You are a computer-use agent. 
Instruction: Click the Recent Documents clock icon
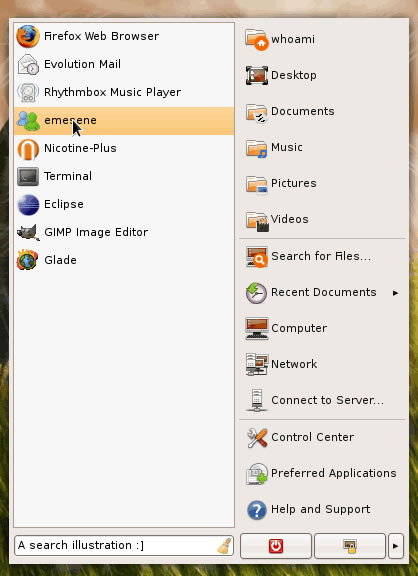pos(256,292)
